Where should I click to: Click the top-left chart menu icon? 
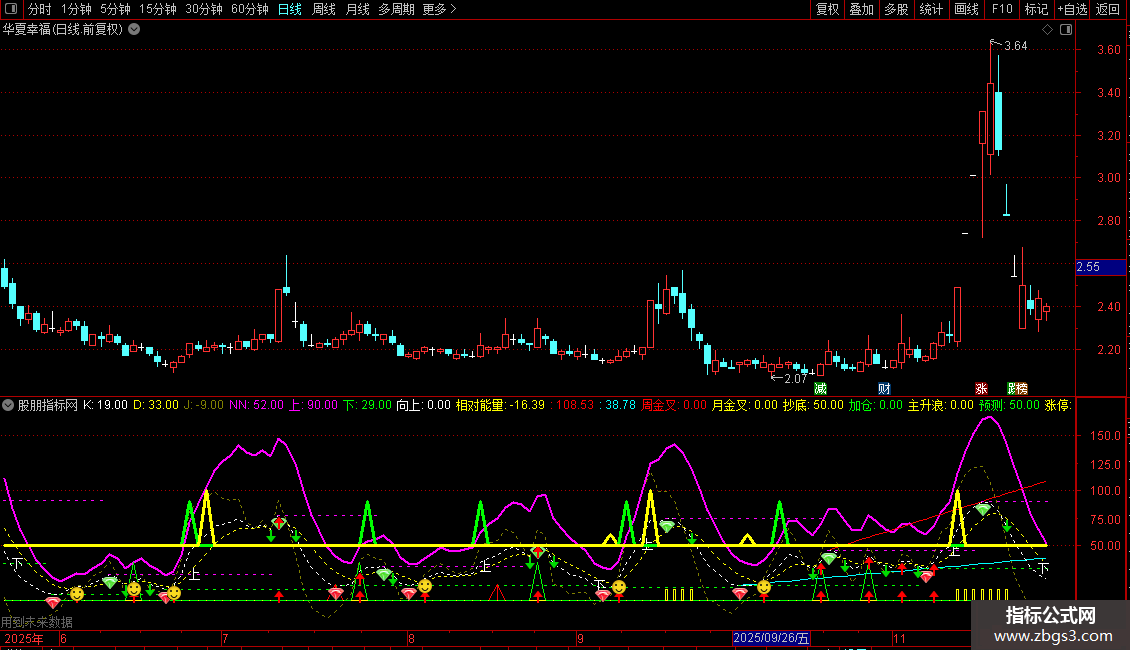pyautogui.click(x=11, y=9)
